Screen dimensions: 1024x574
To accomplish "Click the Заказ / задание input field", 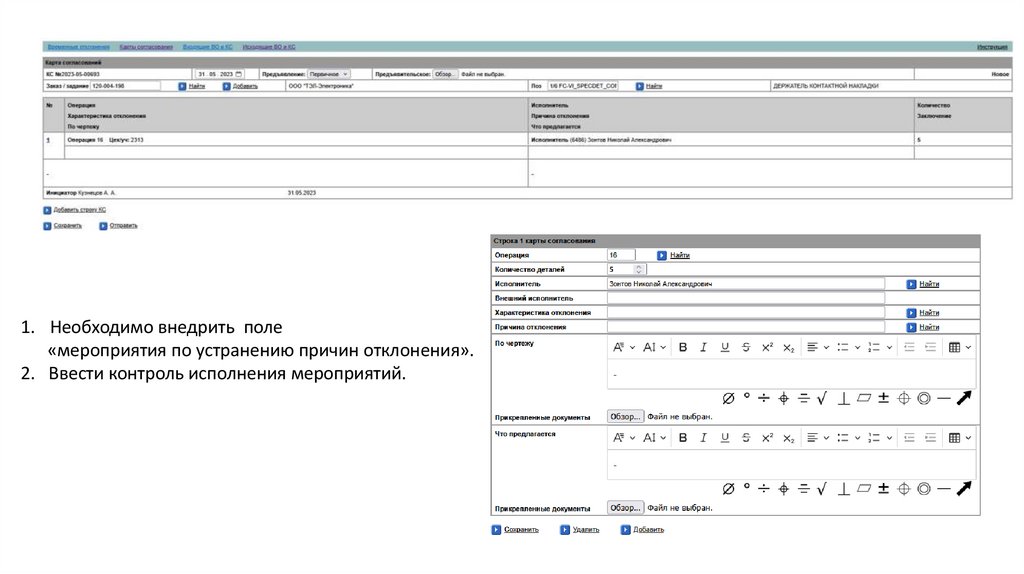I will click(x=125, y=86).
